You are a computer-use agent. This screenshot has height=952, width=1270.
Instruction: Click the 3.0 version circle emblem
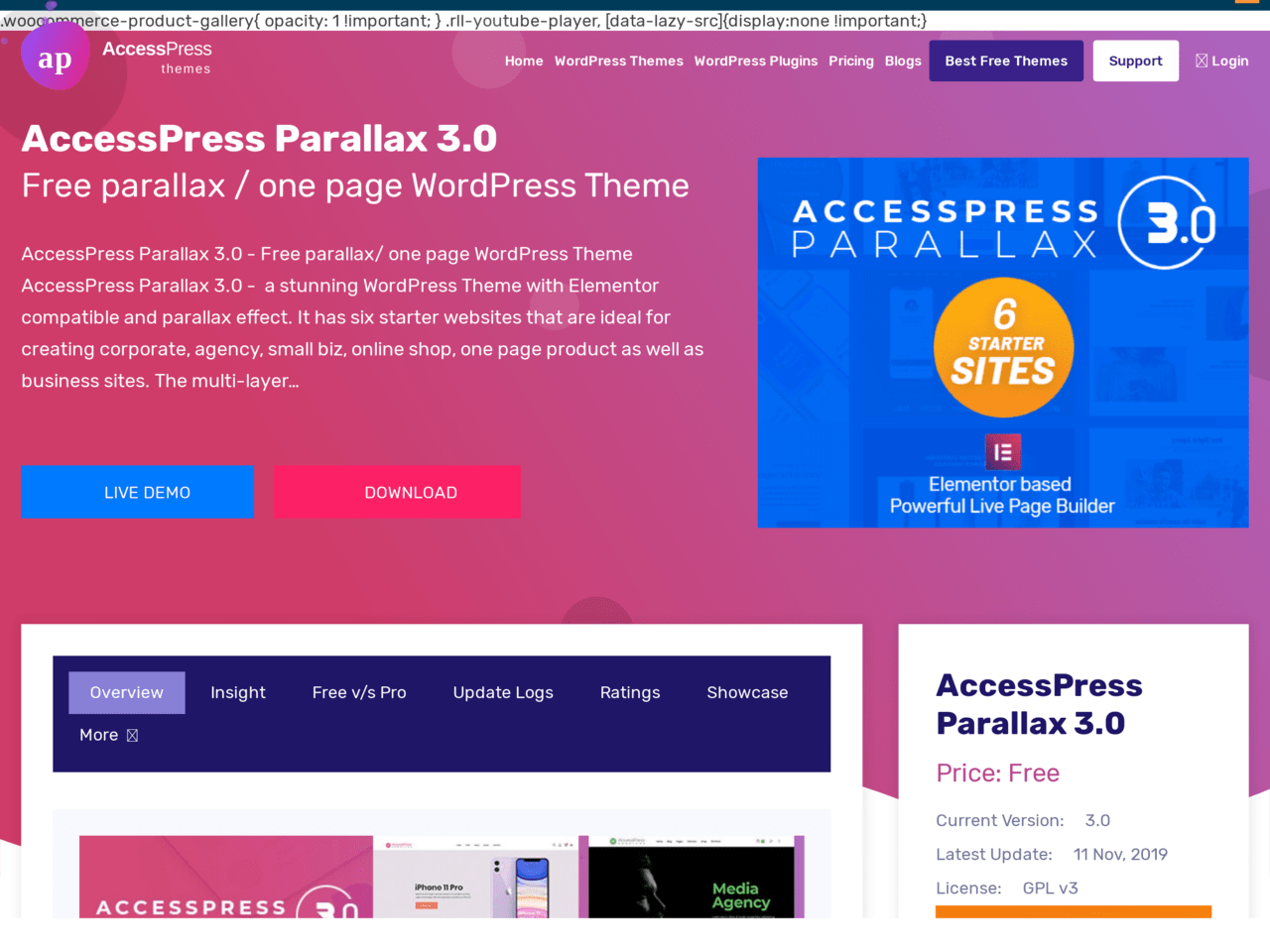[1168, 223]
